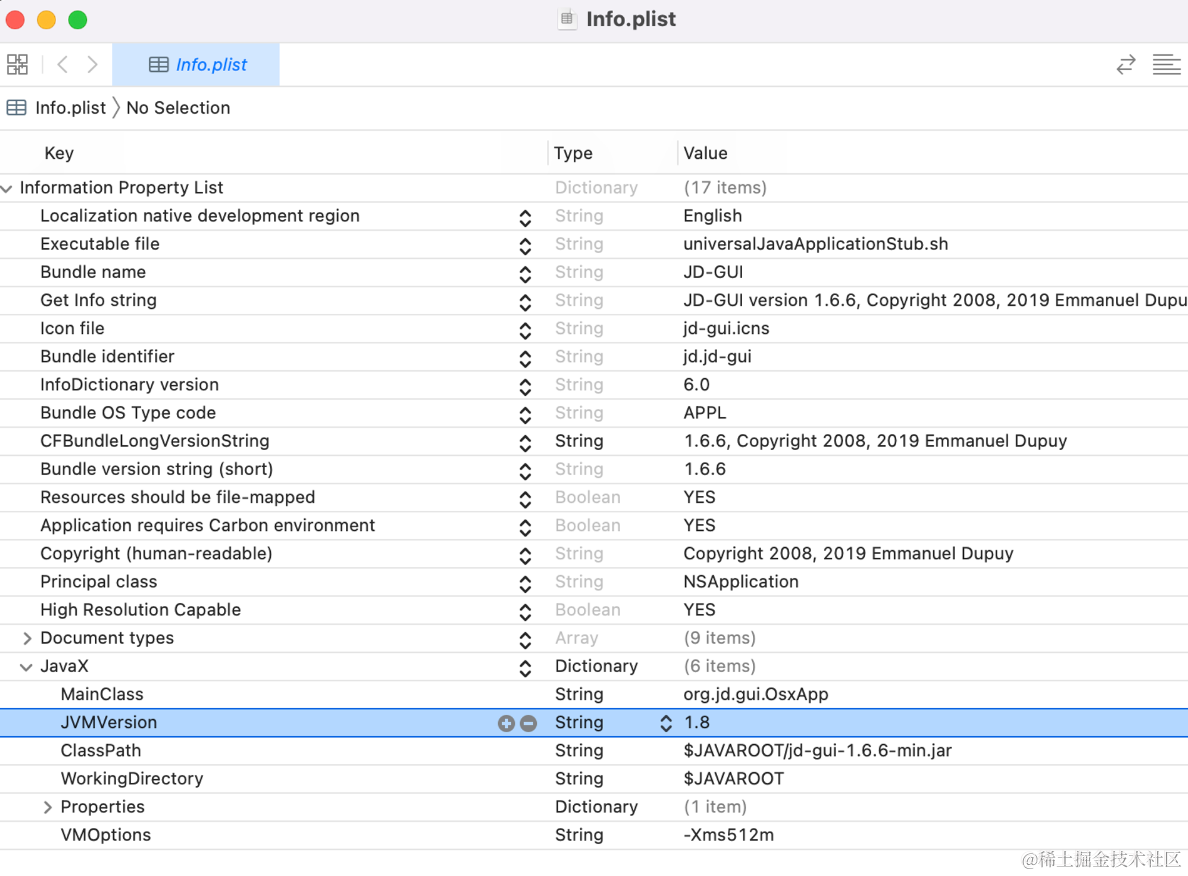Viewport: 1188px width, 876px height.
Task: Click value universalJavaApplicationStub.sh
Action: coord(815,244)
